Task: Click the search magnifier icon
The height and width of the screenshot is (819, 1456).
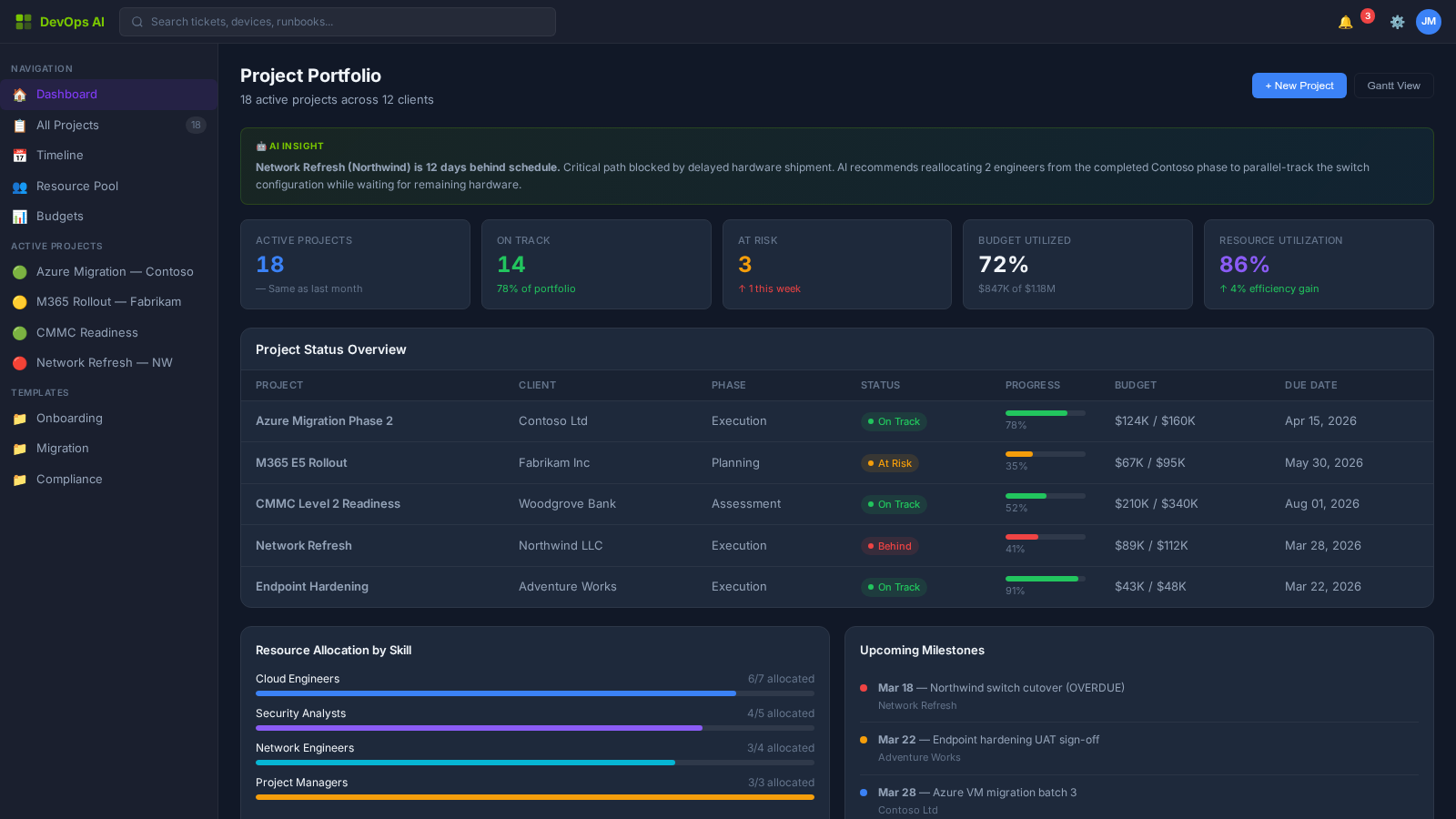Action: click(136, 22)
